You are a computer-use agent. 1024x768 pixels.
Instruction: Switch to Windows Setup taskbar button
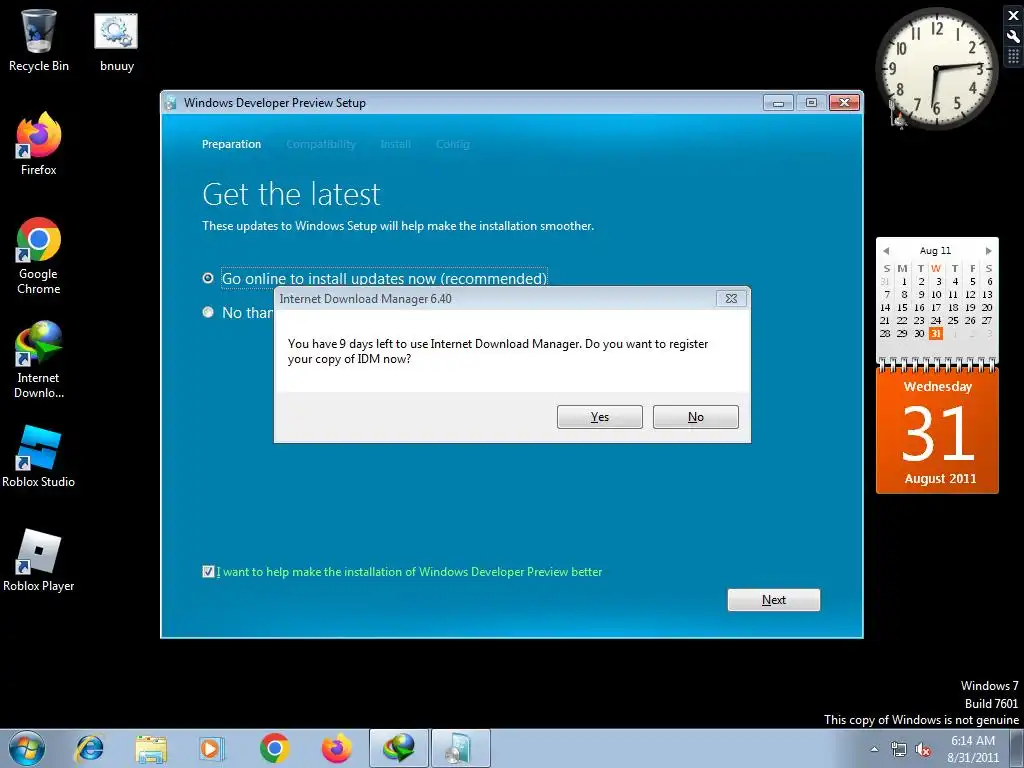tap(460, 748)
